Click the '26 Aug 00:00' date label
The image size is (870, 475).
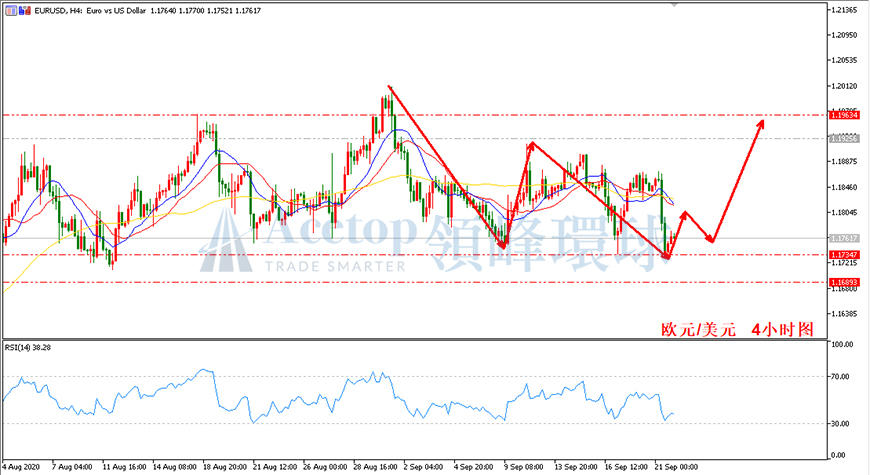(x=325, y=467)
